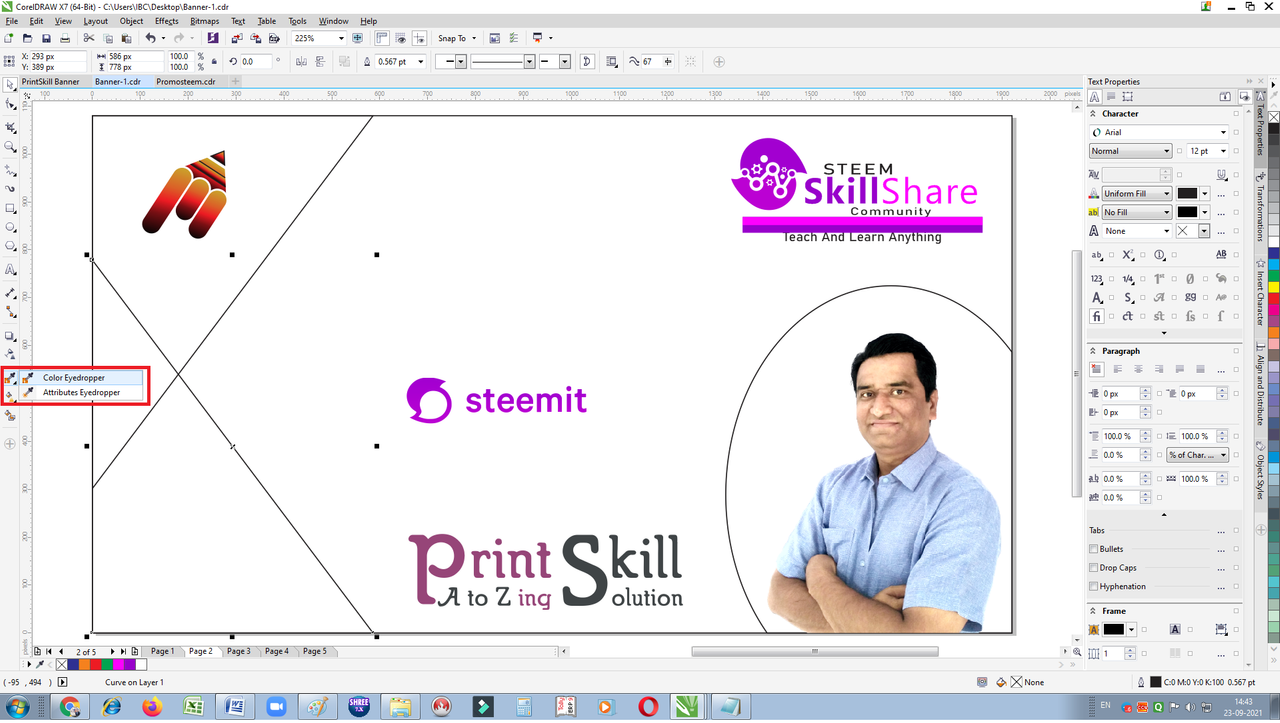Image resolution: width=1280 pixels, height=723 pixels.
Task: Click the Undo arrow icon
Action: (150, 38)
